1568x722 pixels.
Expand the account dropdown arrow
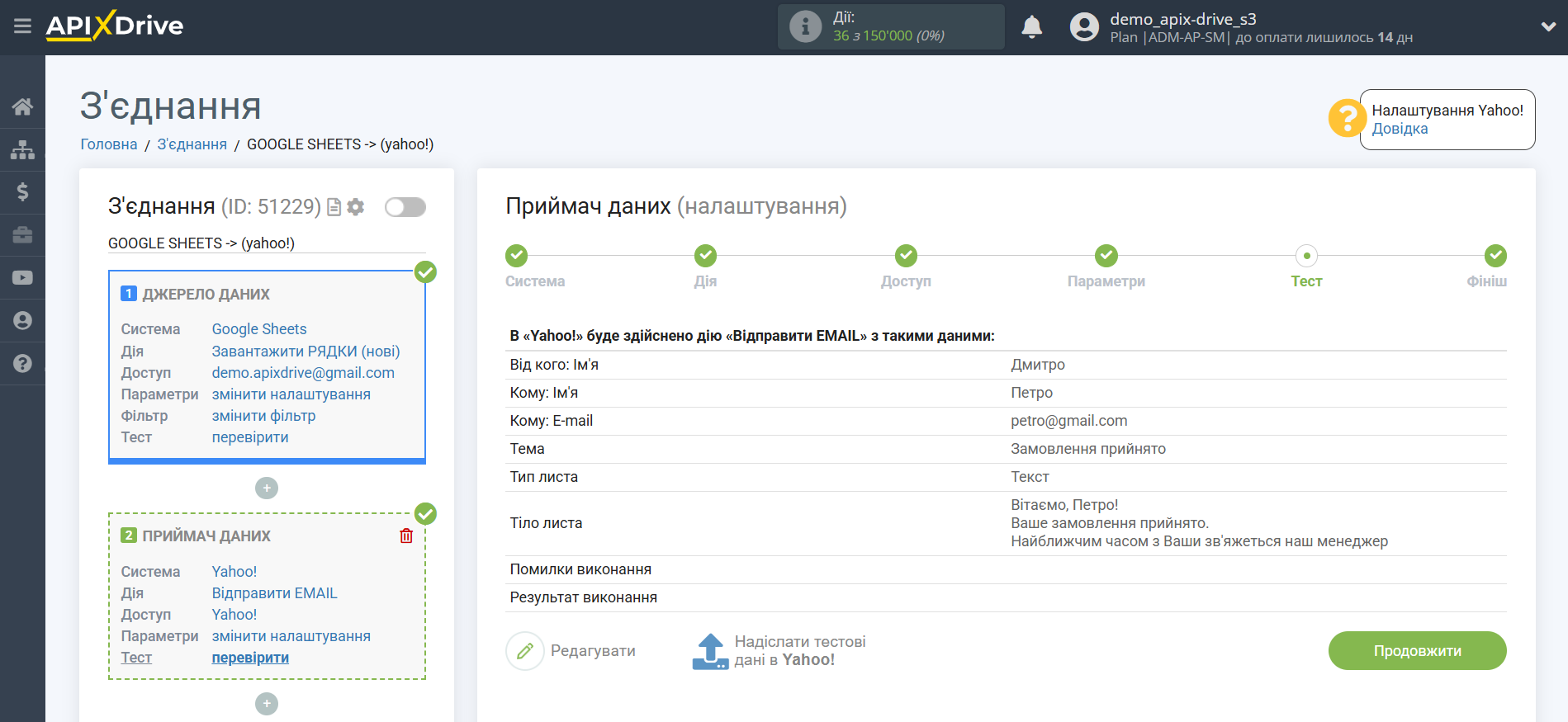[1548, 26]
